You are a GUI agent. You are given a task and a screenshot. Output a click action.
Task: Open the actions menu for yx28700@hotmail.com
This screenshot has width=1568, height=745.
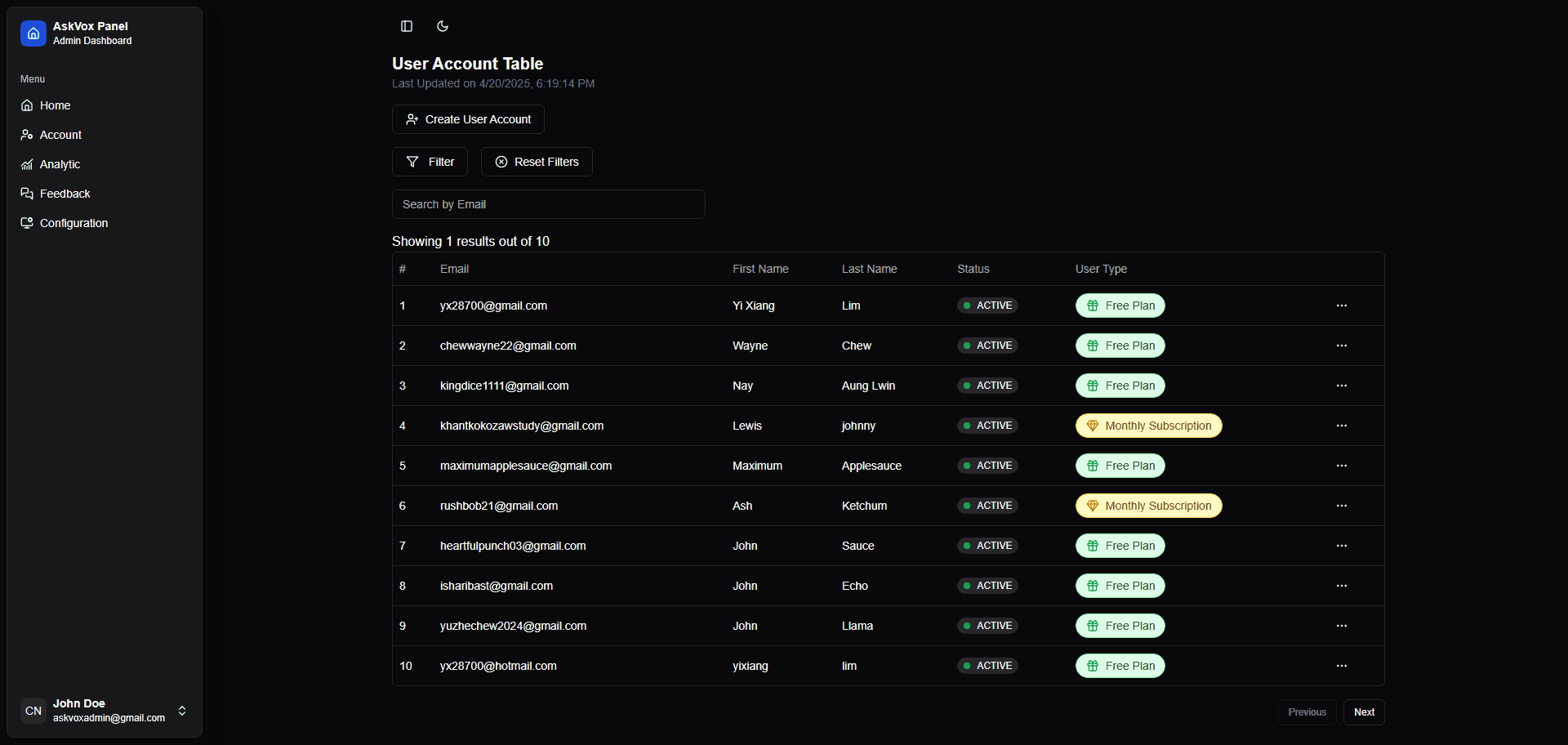1342,666
